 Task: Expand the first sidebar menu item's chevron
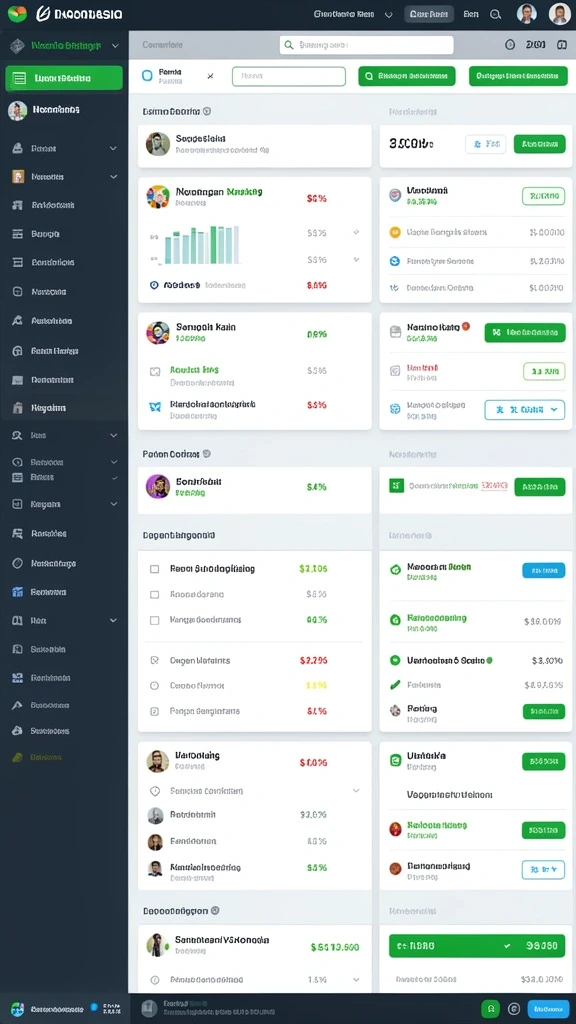[x=113, y=148]
